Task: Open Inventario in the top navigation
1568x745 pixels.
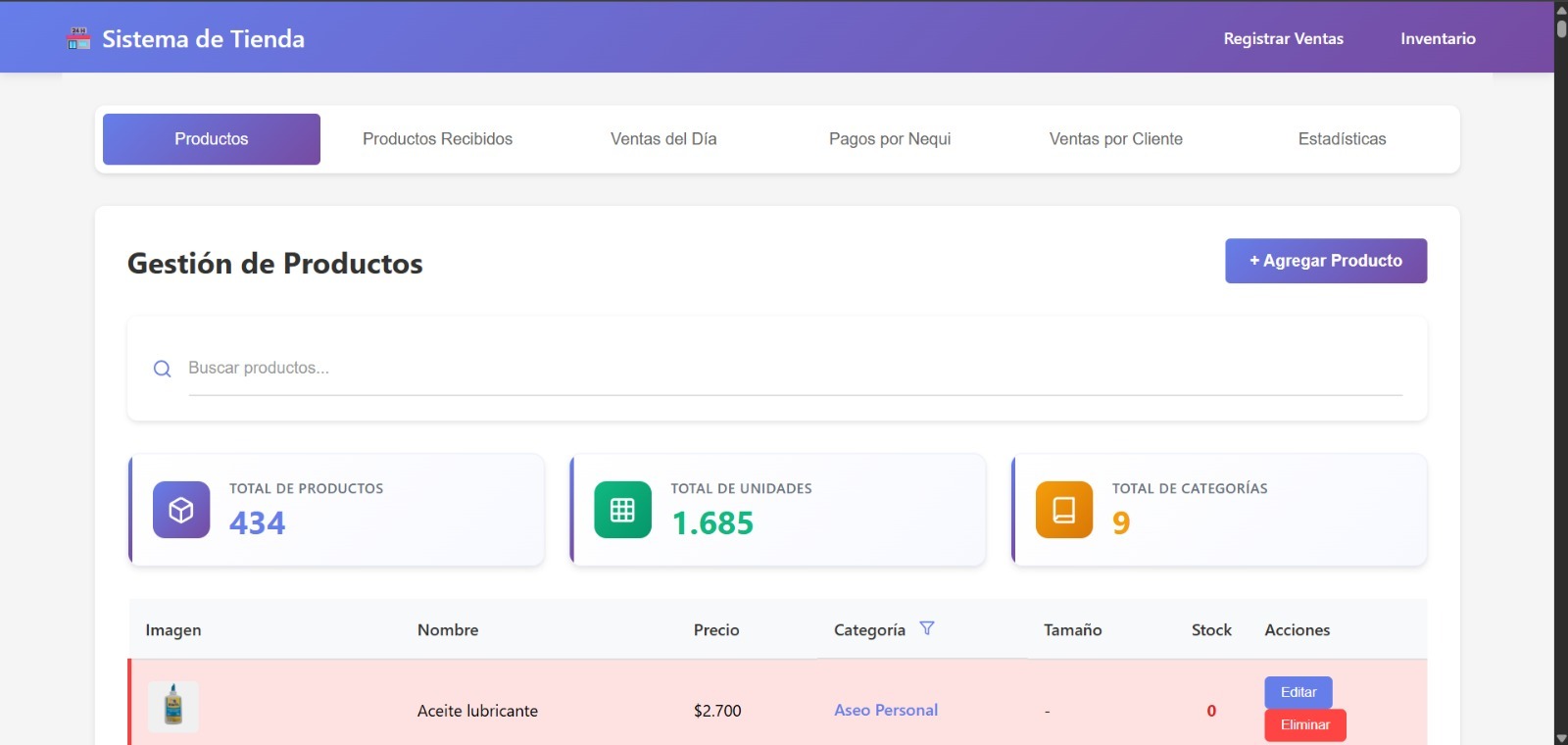Action: 1438,39
